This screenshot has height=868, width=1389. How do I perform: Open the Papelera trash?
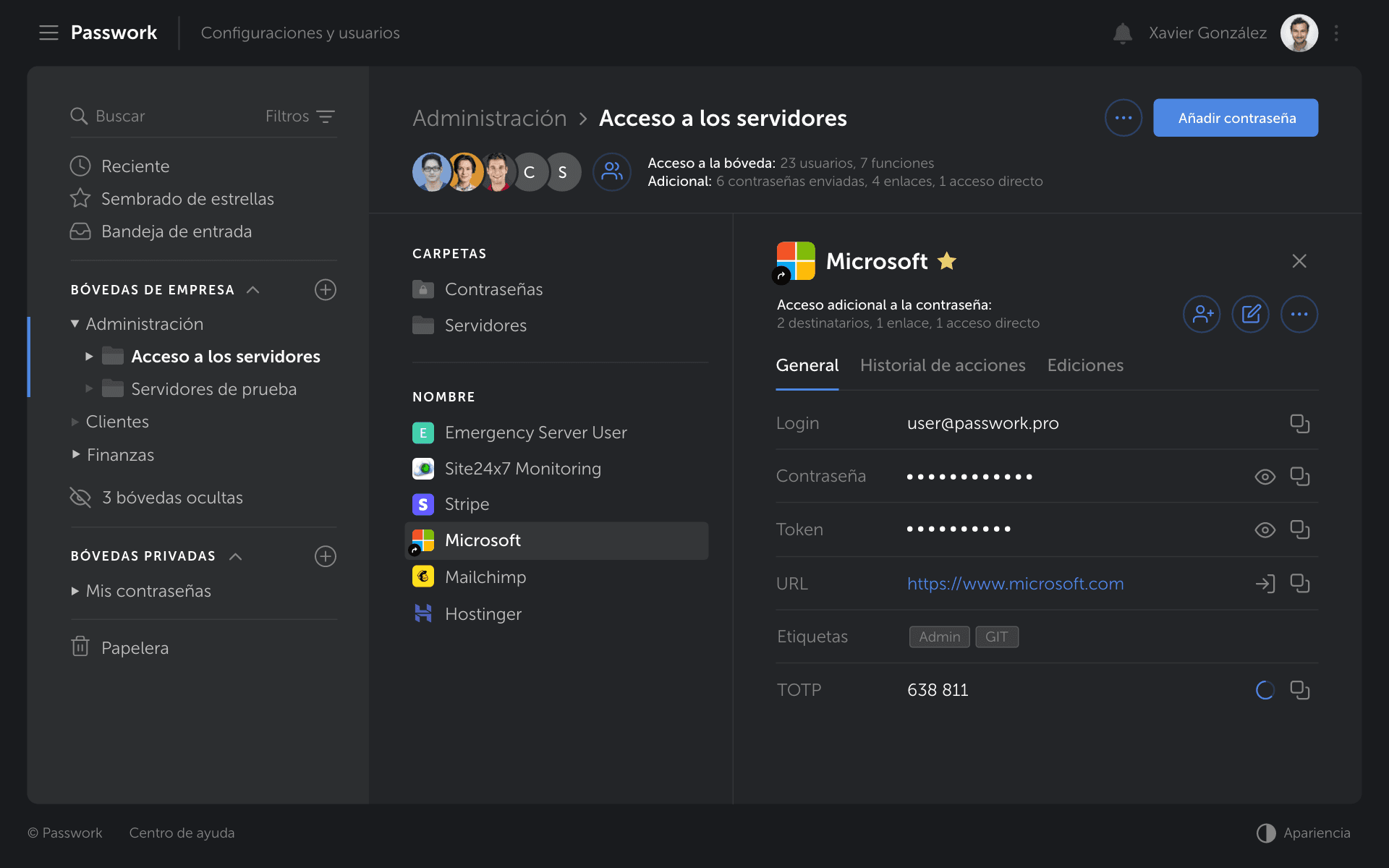pyautogui.click(x=120, y=647)
